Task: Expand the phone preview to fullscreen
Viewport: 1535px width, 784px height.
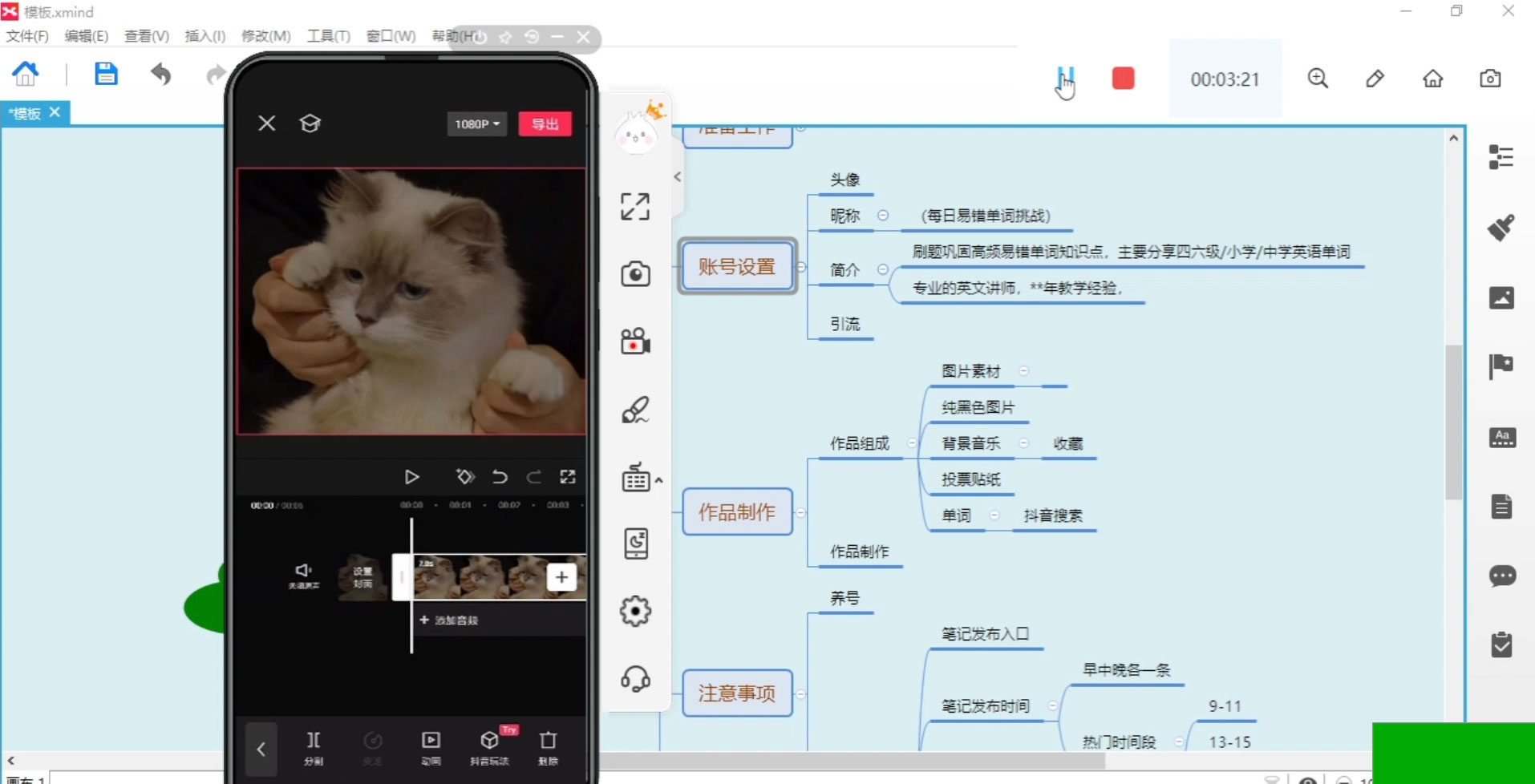Action: [x=568, y=477]
